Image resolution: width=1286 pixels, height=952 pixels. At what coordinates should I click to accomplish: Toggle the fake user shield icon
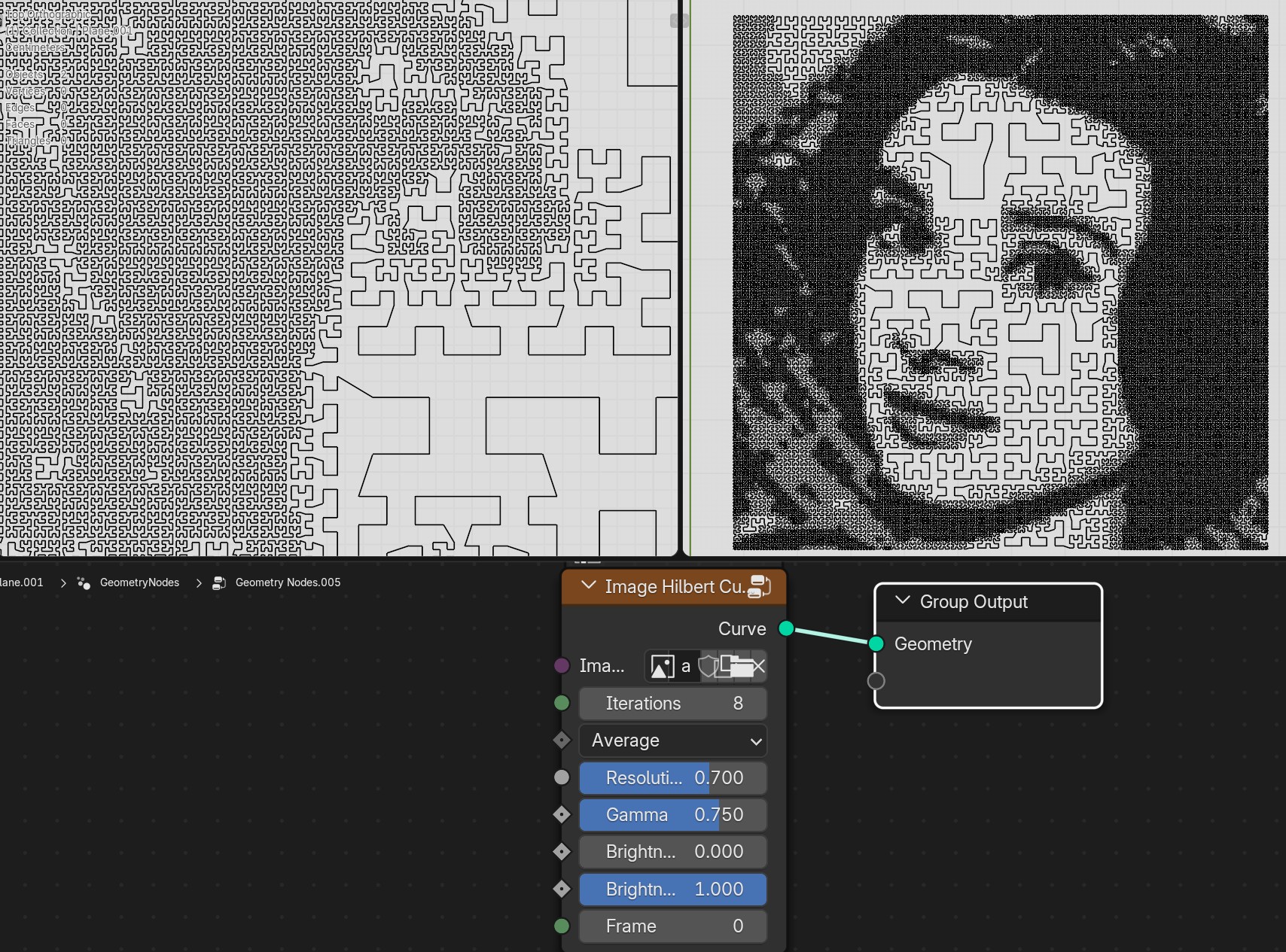click(x=709, y=666)
